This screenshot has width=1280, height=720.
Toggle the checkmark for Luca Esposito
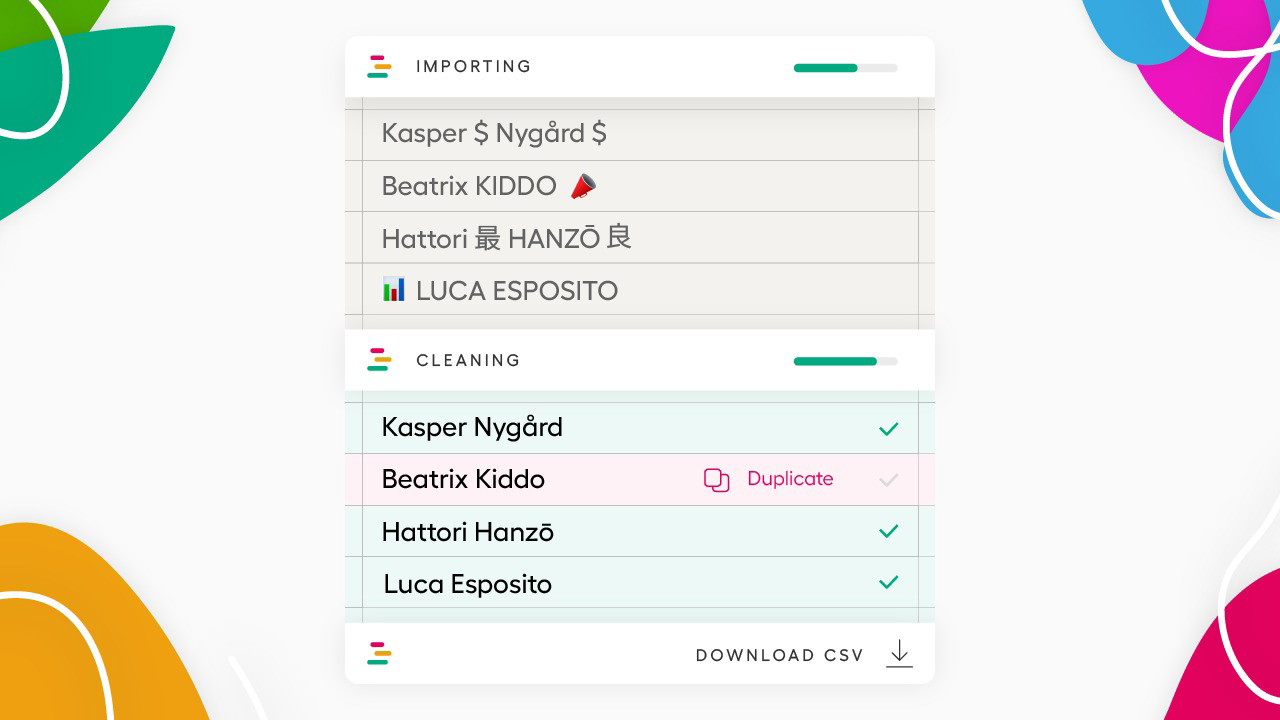(x=888, y=583)
